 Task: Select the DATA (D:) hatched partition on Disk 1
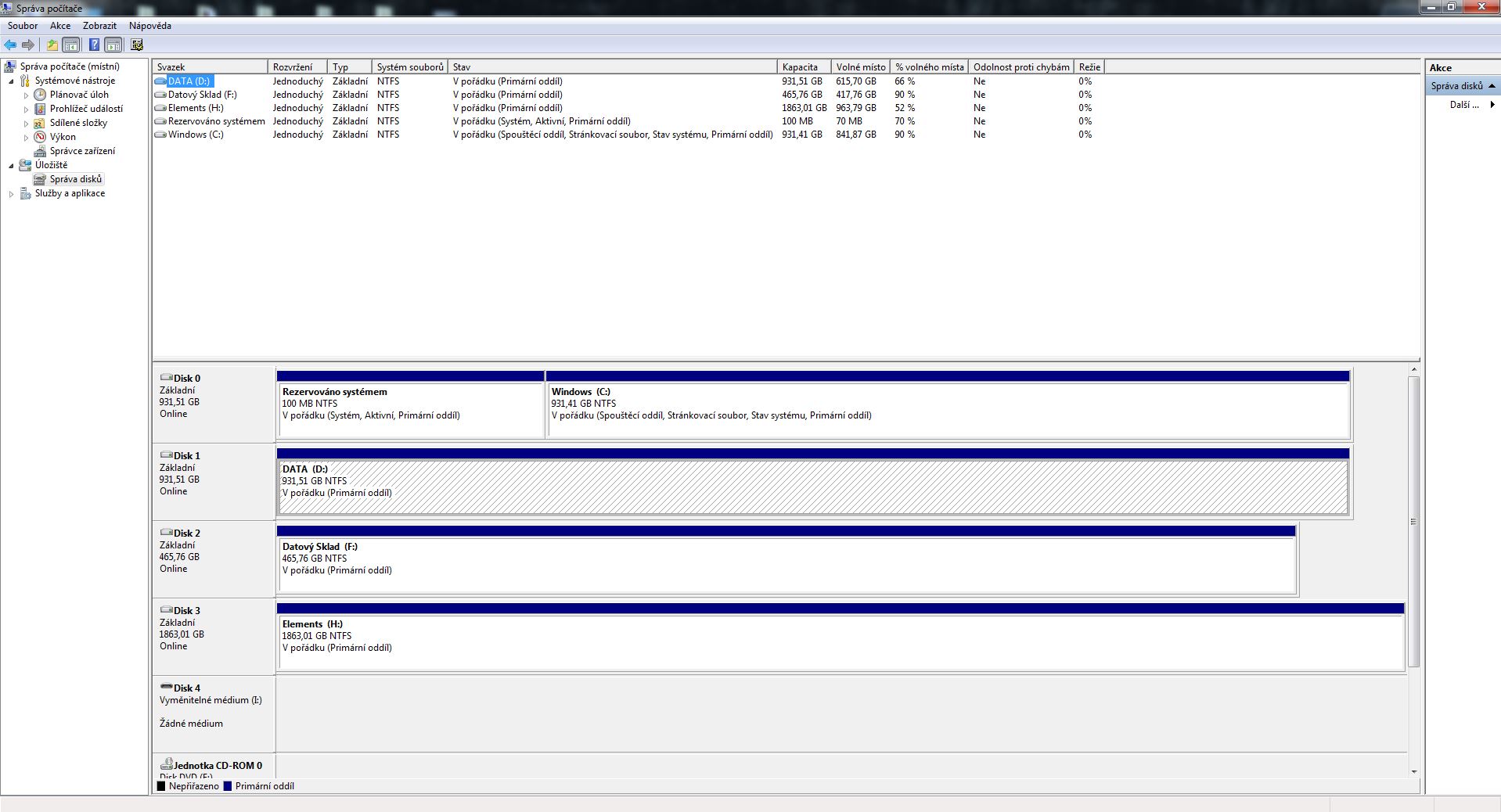pos(813,482)
